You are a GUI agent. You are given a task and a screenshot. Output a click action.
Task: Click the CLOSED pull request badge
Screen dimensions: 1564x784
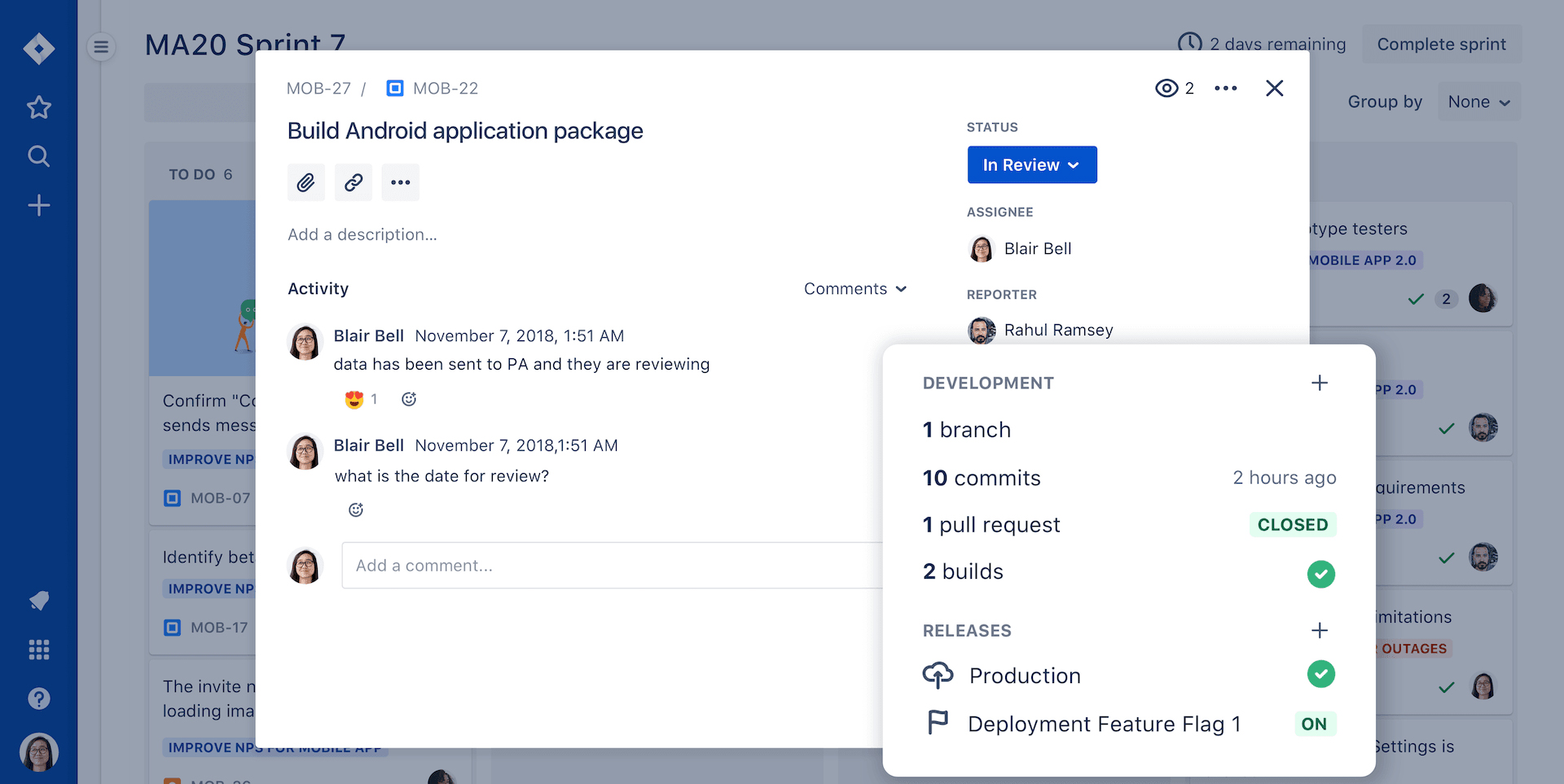1293,525
